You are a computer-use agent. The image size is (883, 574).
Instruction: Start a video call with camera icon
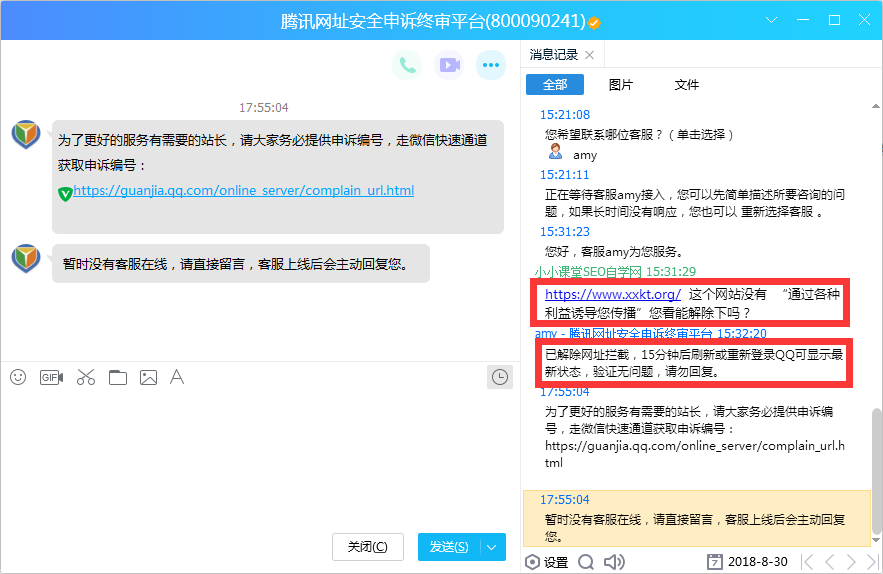[449, 65]
